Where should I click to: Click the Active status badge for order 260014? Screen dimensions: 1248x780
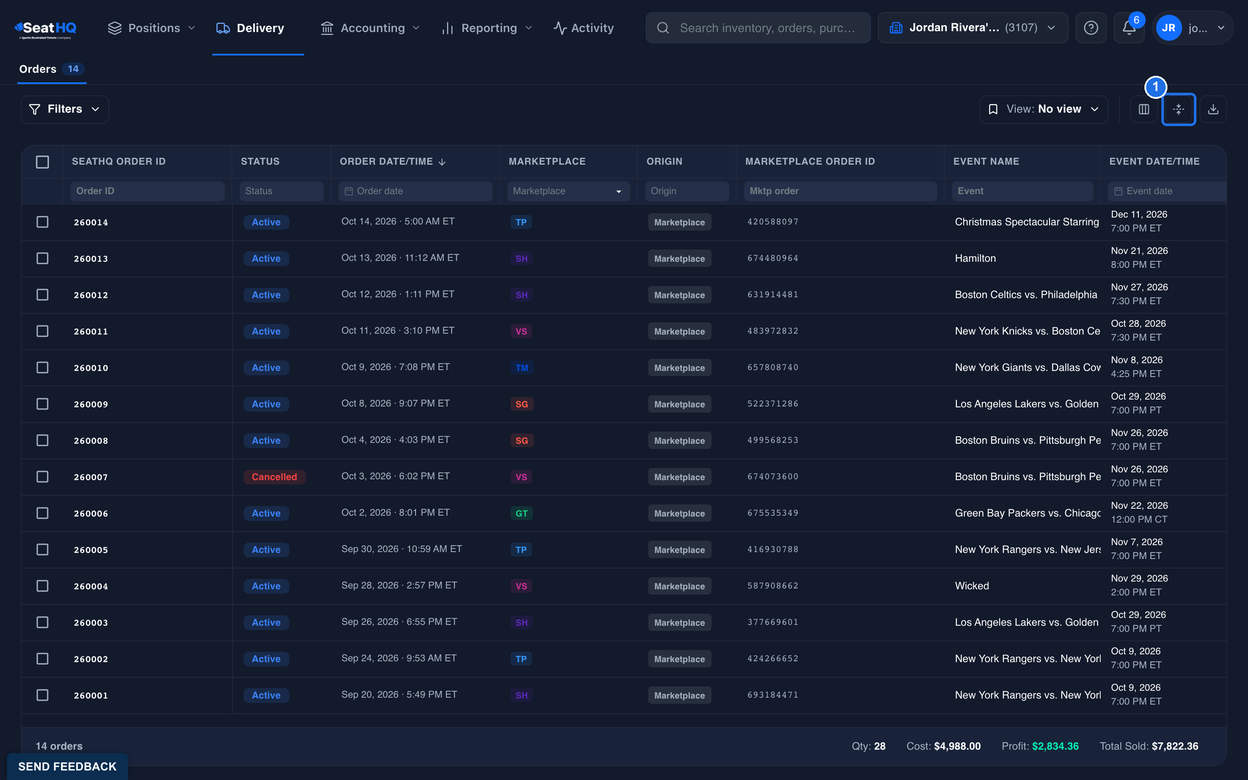tap(266, 222)
